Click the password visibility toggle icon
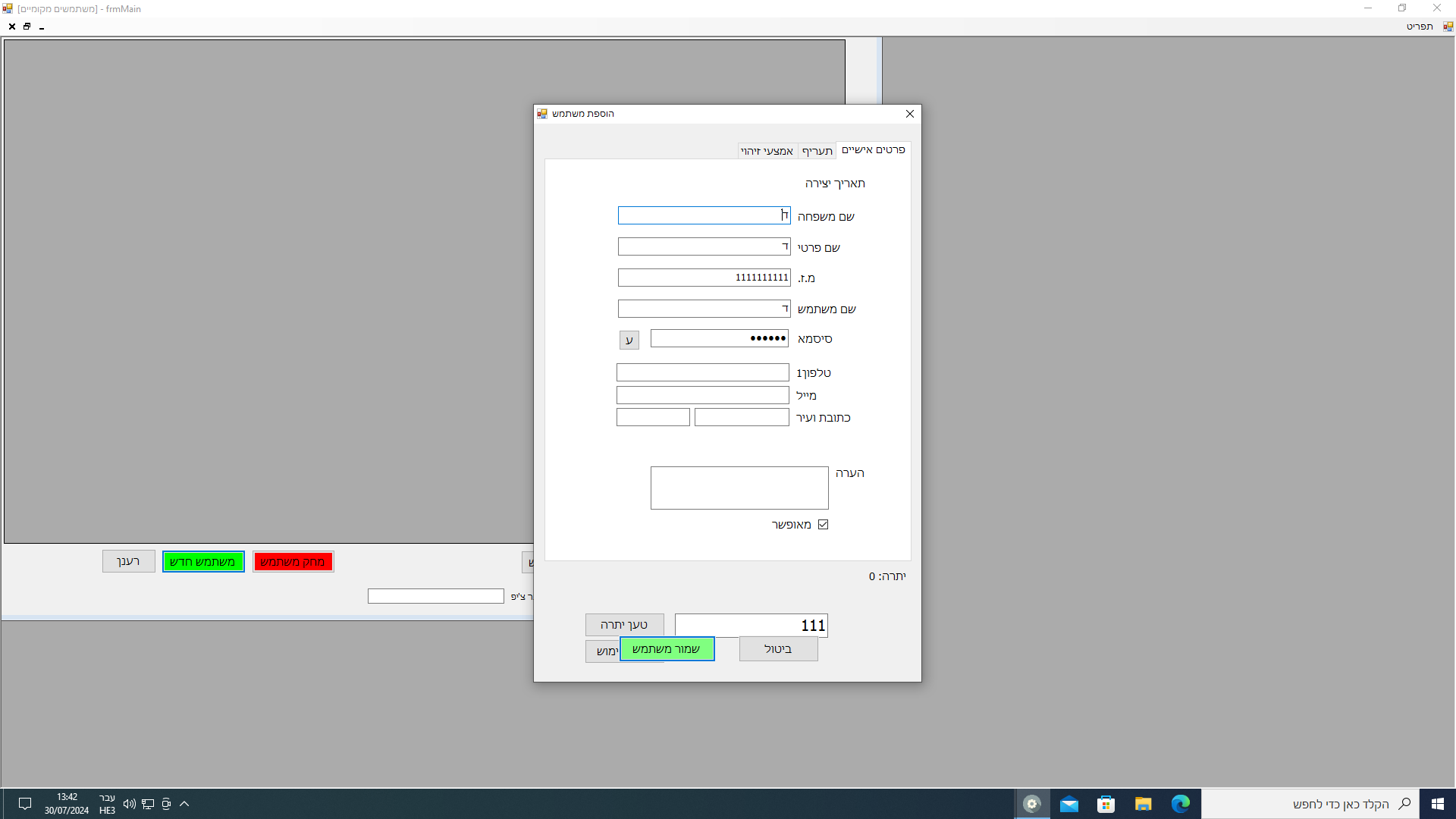The width and height of the screenshot is (1456, 819). point(628,340)
